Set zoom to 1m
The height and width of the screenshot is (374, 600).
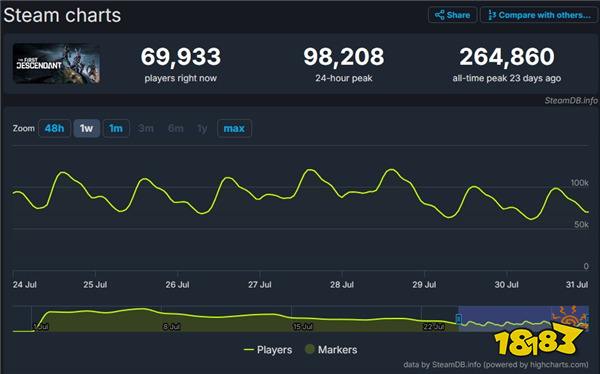[x=116, y=128]
